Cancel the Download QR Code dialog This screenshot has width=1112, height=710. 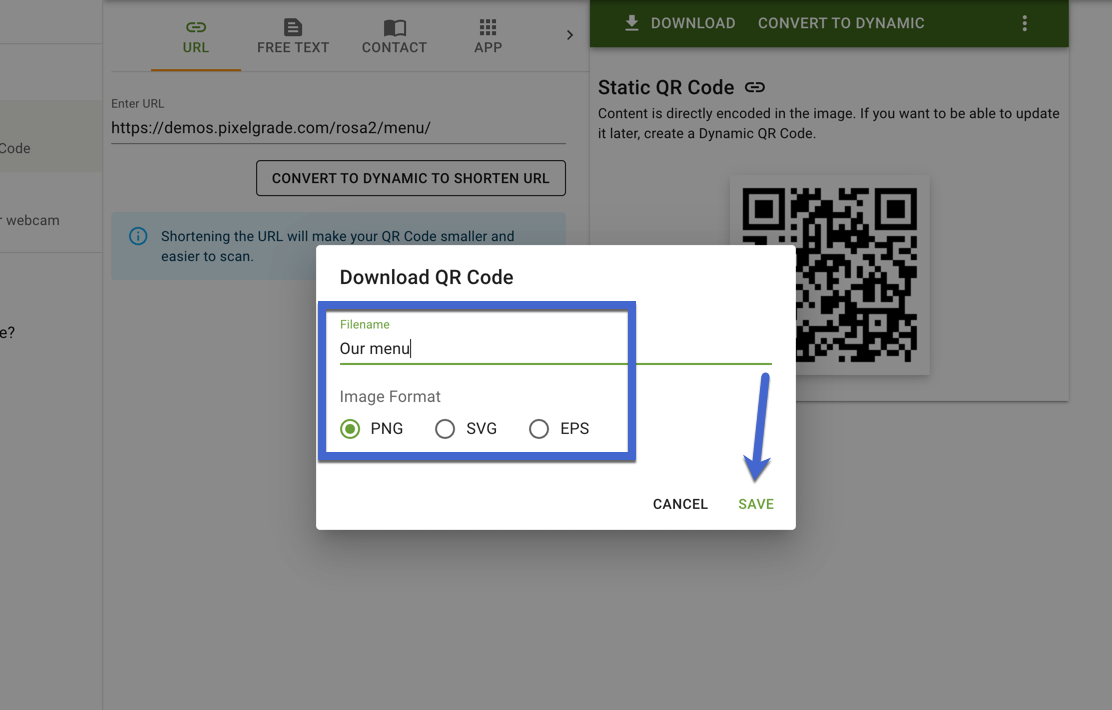[x=680, y=504]
